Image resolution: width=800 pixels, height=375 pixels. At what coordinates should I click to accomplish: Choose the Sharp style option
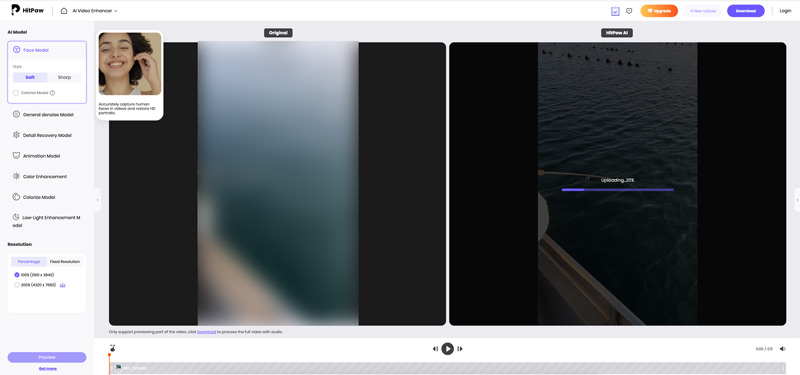pos(64,78)
